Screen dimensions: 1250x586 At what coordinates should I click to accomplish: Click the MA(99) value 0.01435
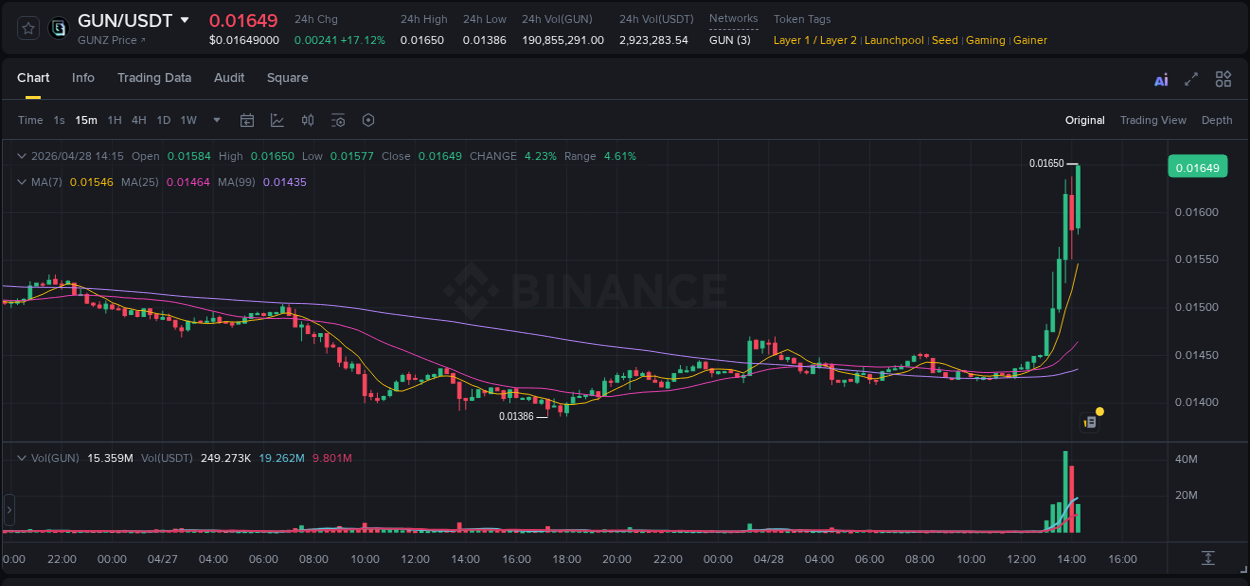284,182
